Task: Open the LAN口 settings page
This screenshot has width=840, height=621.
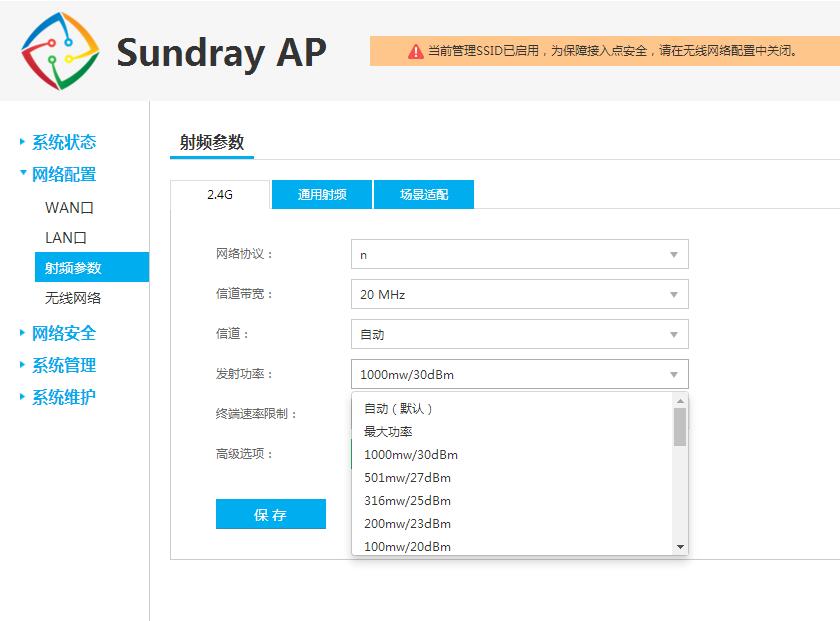Action: (x=65, y=237)
